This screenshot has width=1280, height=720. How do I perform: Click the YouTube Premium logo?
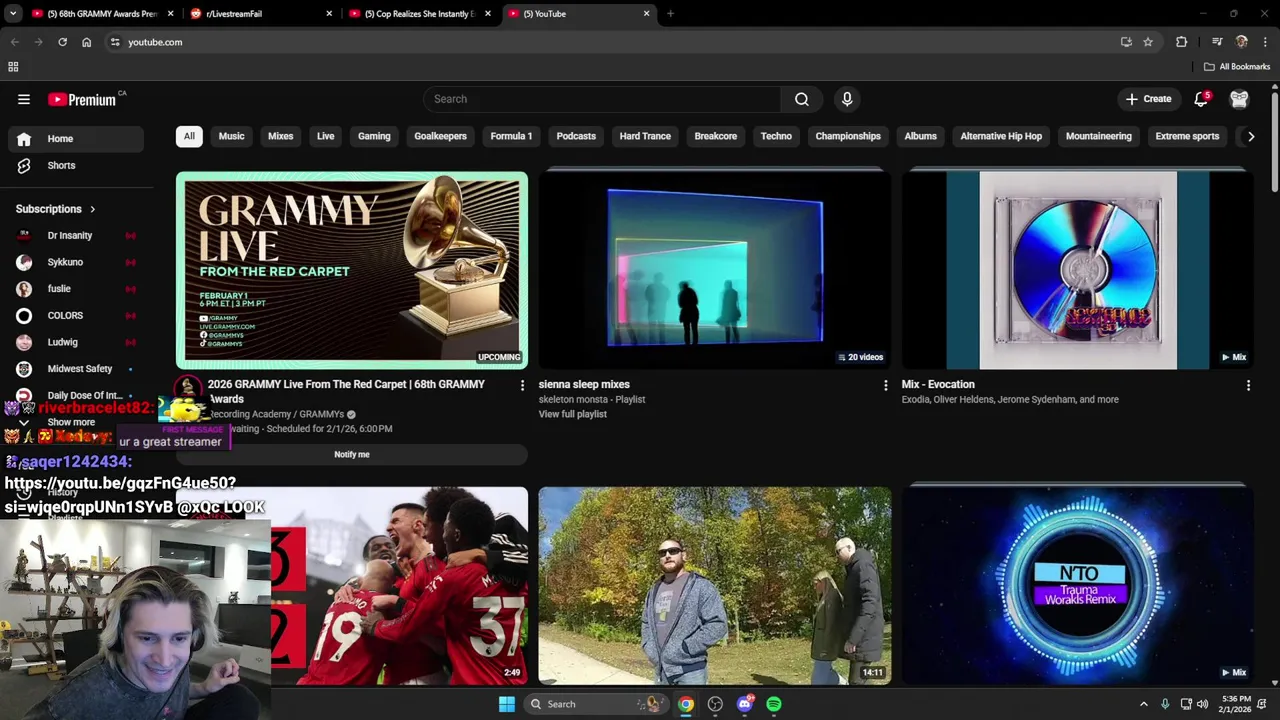pyautogui.click(x=82, y=99)
